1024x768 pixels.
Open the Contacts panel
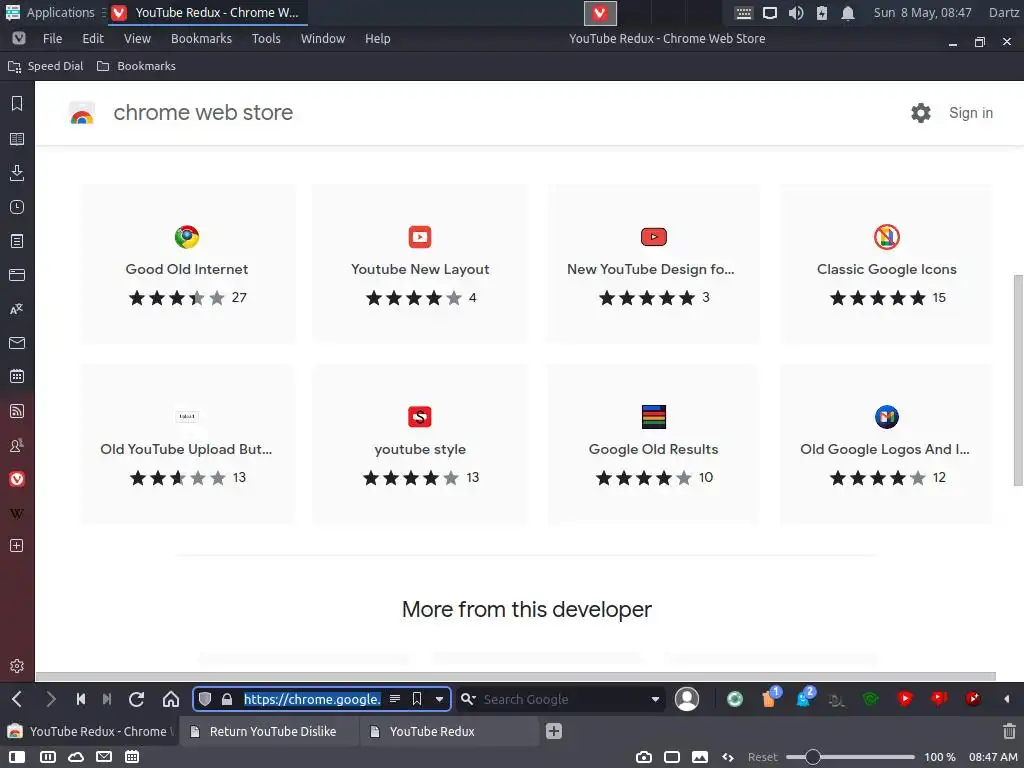tap(17, 445)
